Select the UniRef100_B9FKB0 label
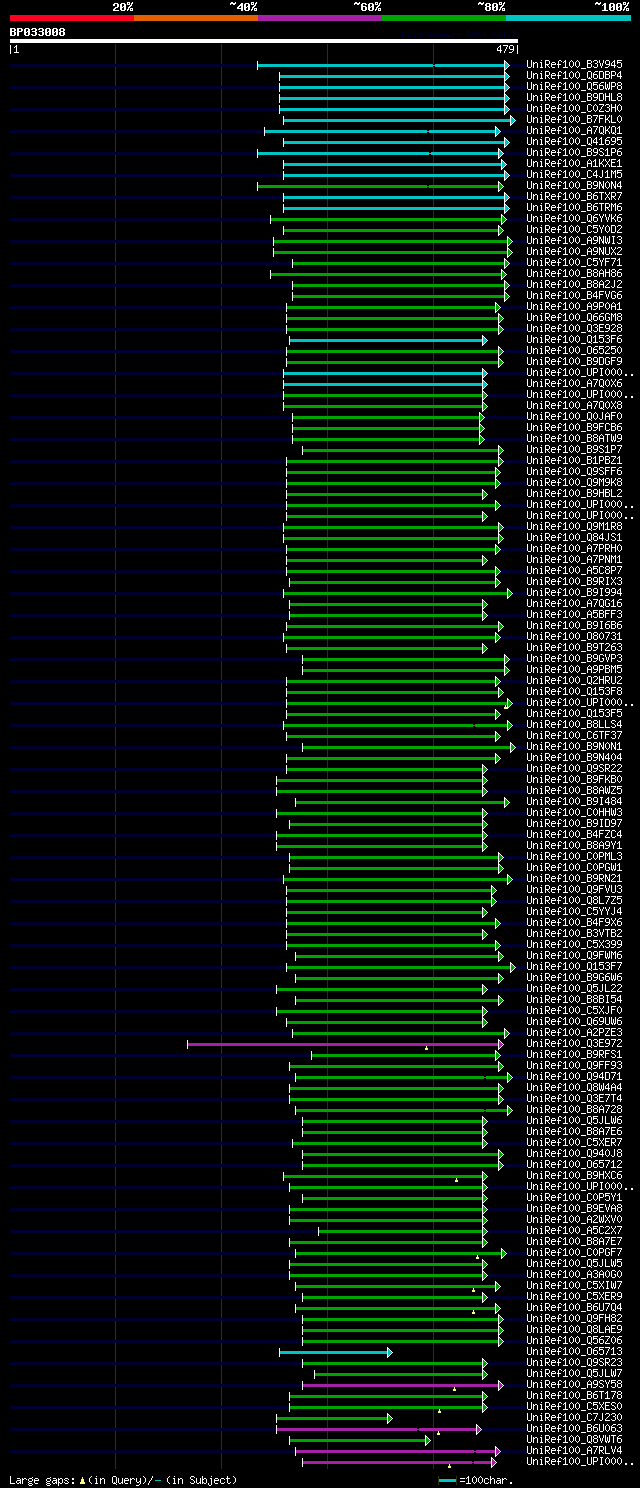 574,780
